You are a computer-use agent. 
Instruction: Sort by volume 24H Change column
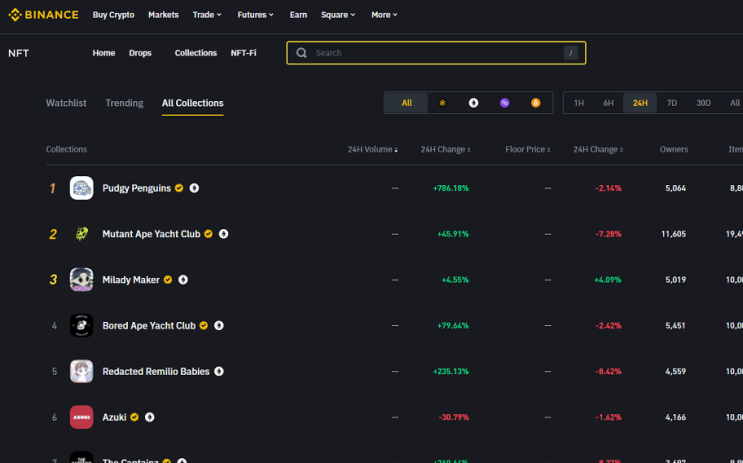[x=445, y=149]
